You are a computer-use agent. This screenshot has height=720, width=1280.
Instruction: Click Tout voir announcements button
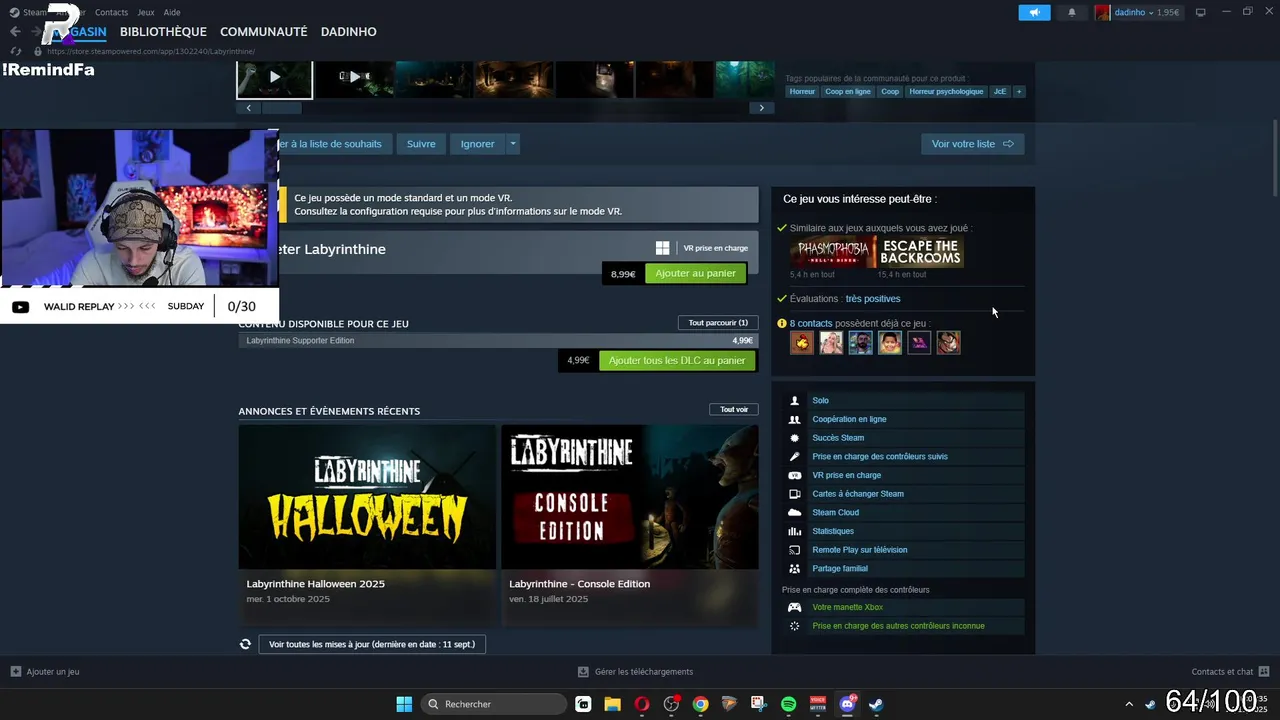coord(734,409)
